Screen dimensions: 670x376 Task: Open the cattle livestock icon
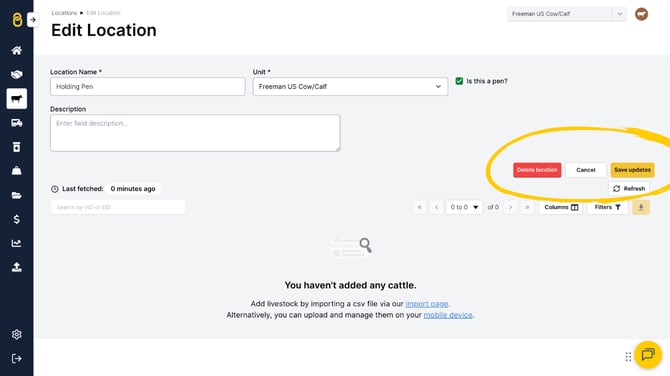tap(17, 99)
